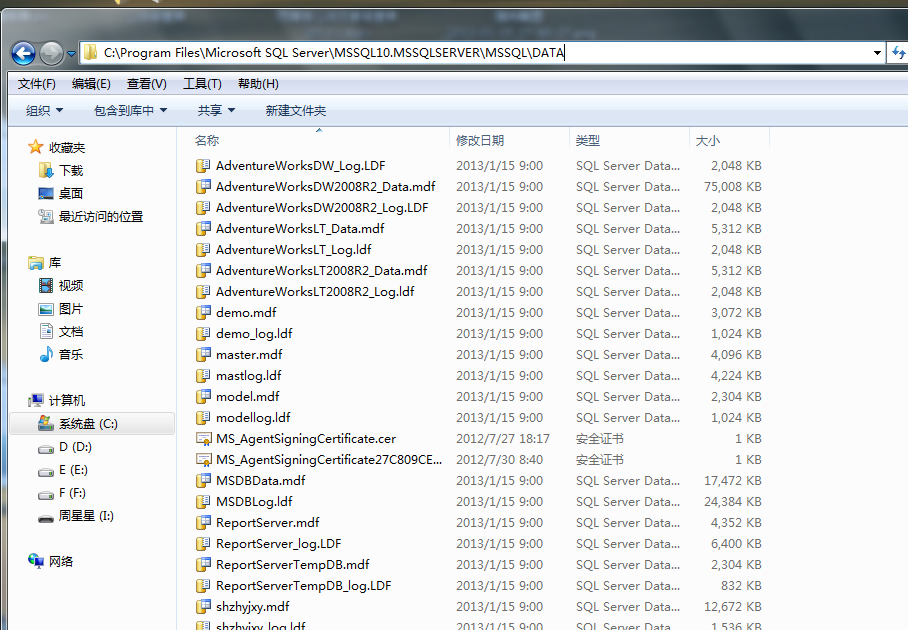Viewport: 908px width, 630px height.
Task: Click the demo_log.ldf file icon
Action: click(203, 334)
